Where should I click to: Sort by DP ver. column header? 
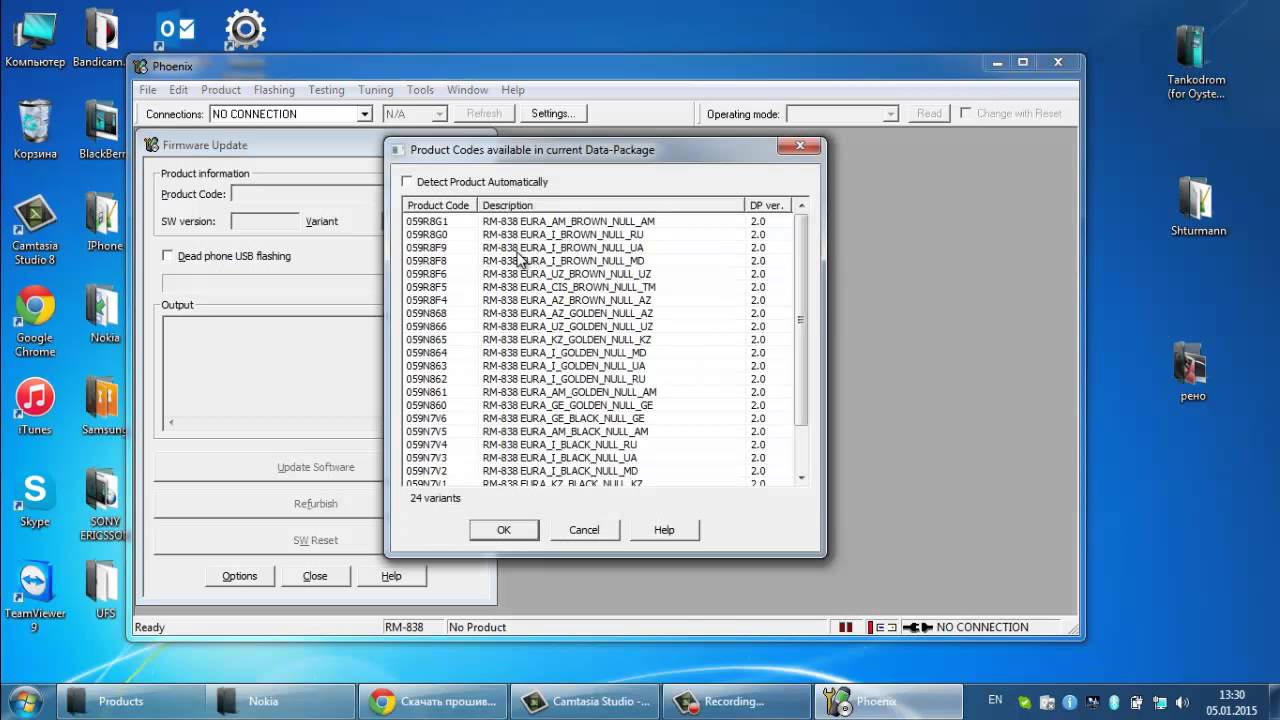click(768, 205)
